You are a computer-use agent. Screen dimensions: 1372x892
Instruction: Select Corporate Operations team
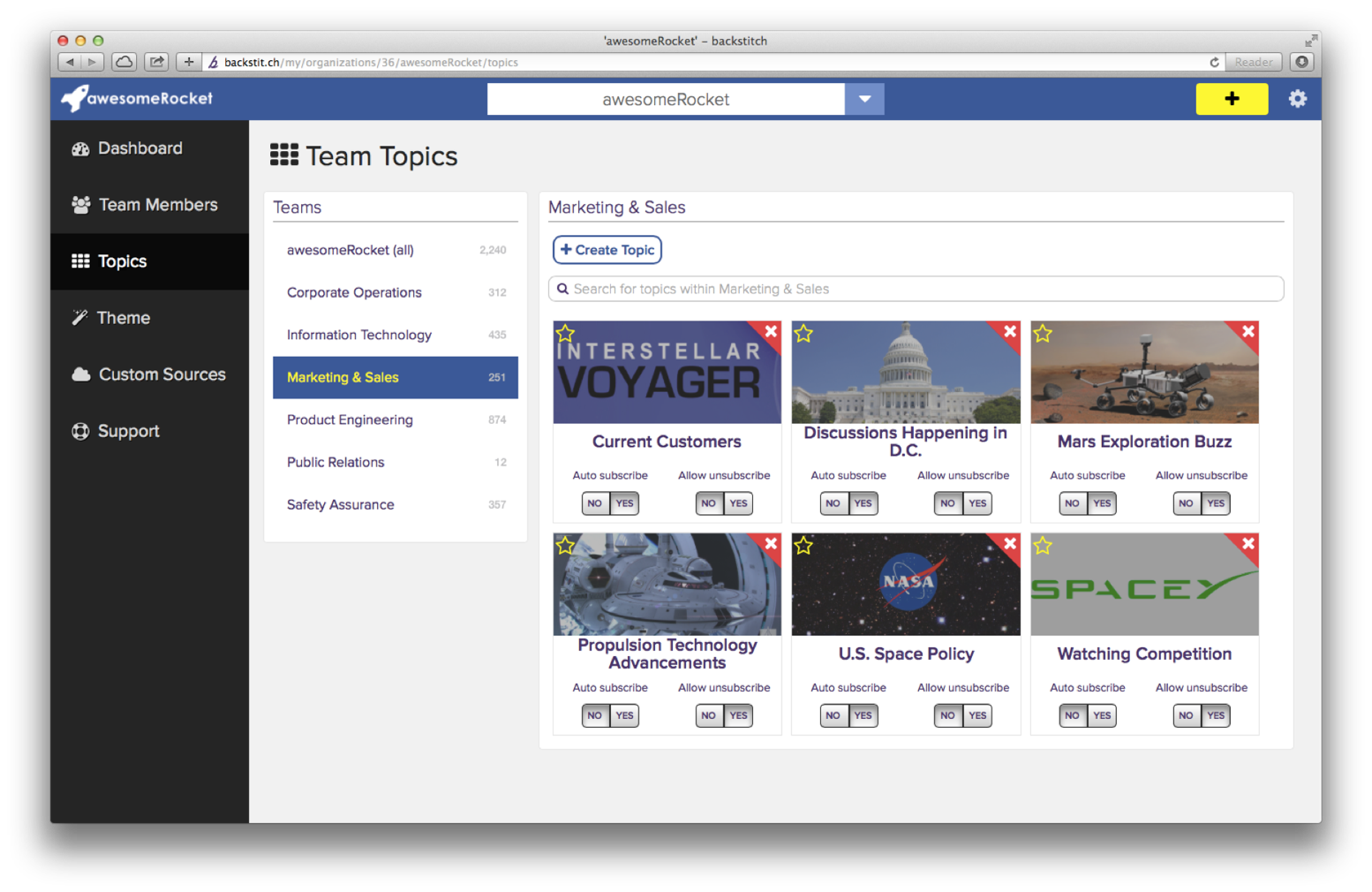click(396, 292)
